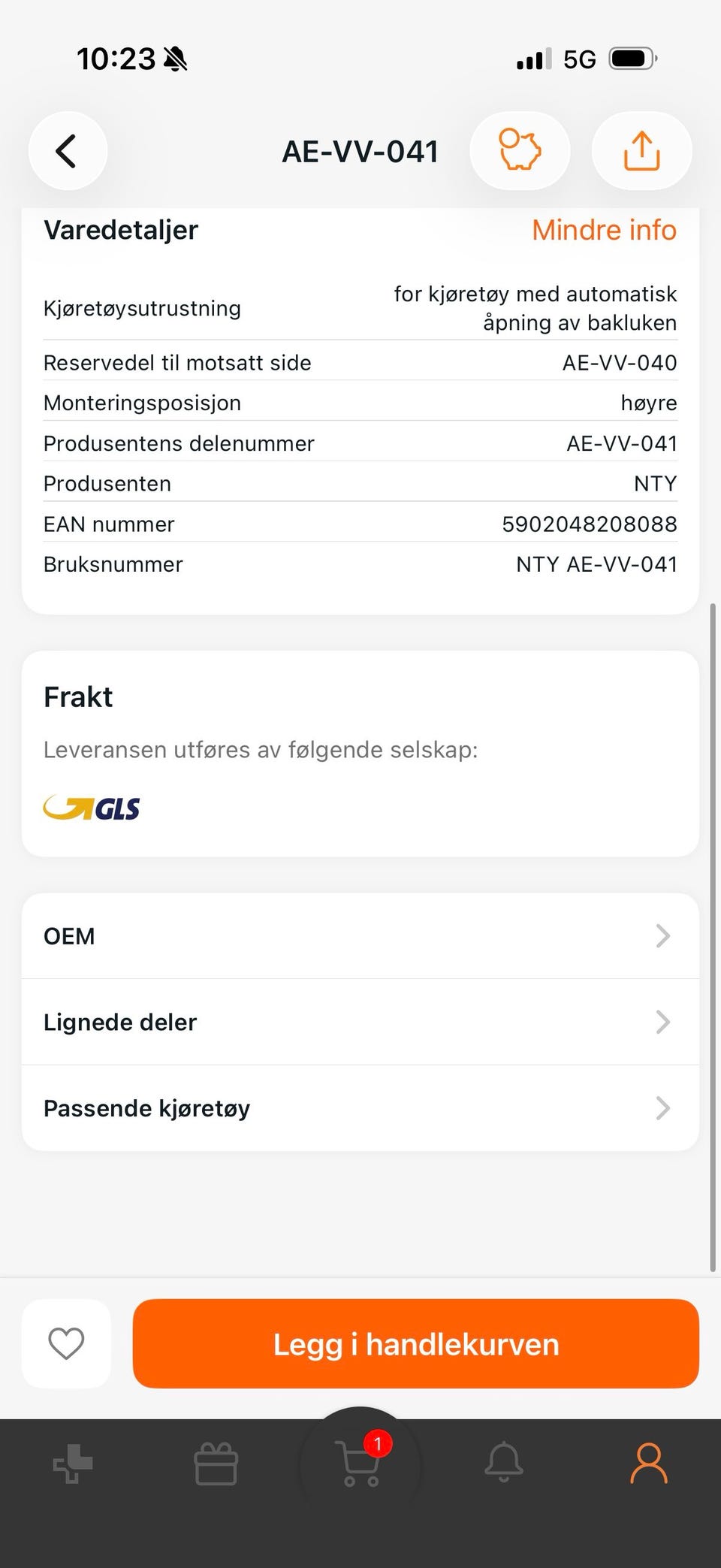721x1568 pixels.
Task: Open the notifications bell
Action: [503, 1462]
